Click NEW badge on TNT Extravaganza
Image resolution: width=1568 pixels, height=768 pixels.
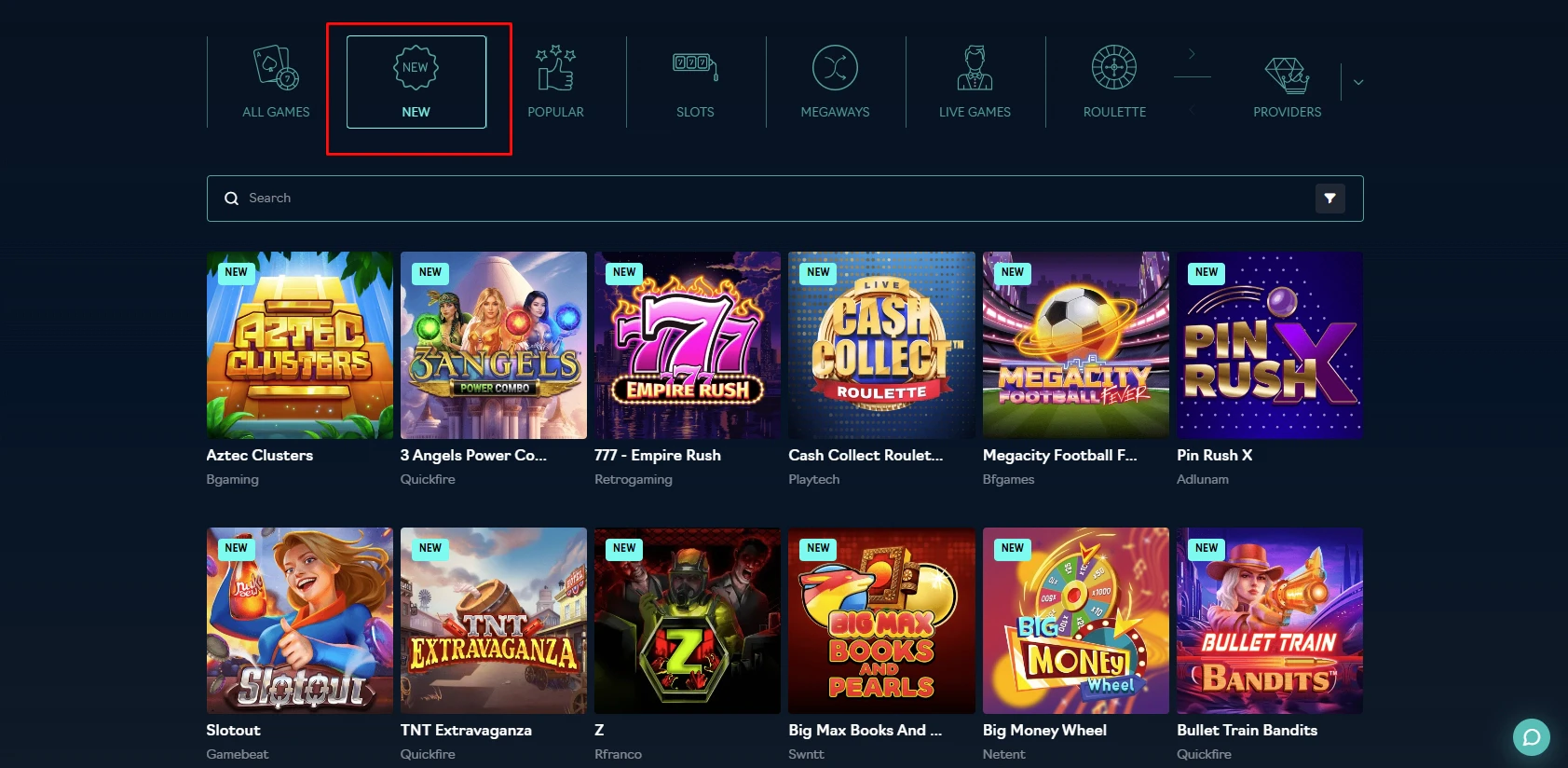click(430, 548)
